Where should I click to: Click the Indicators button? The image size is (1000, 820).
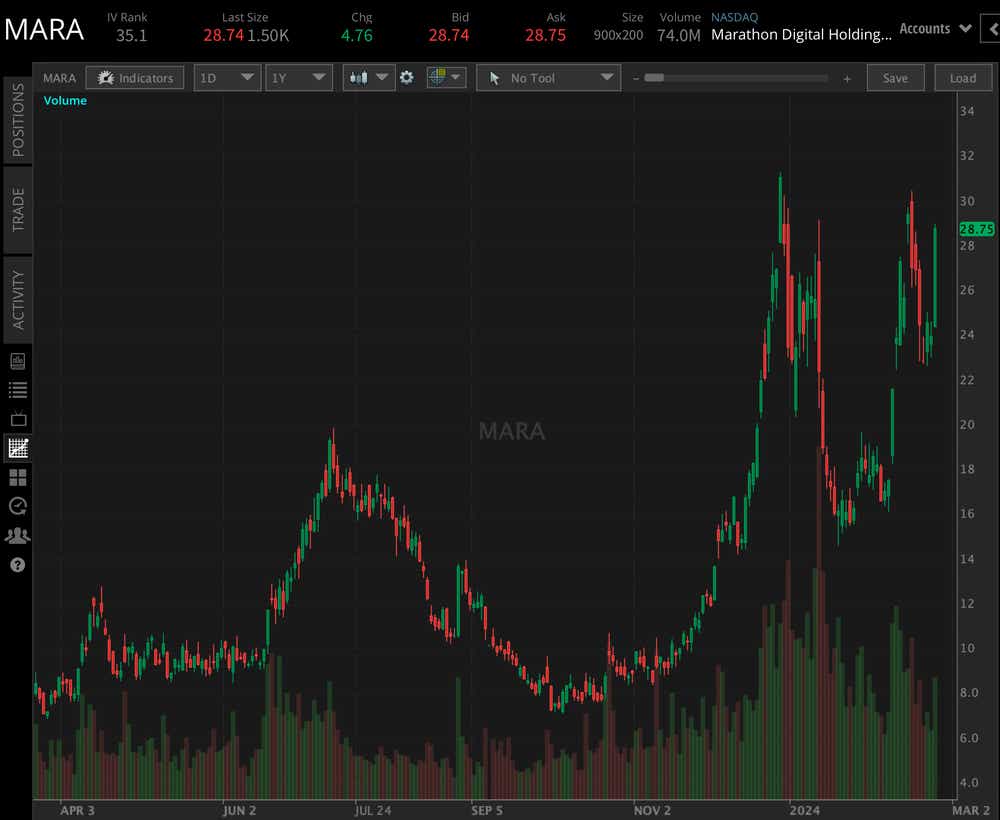pyautogui.click(x=135, y=78)
